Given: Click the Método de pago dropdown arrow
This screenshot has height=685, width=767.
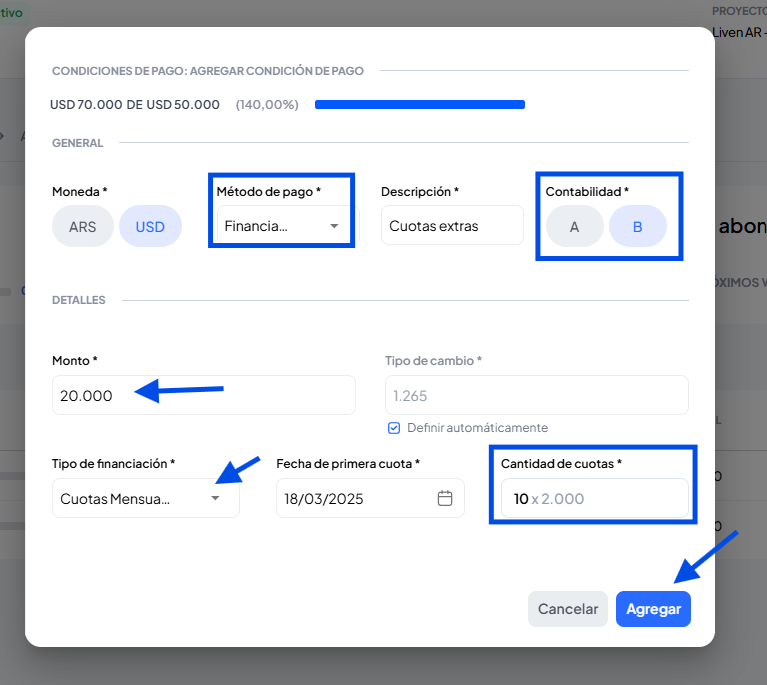Looking at the screenshot, I should [334, 226].
